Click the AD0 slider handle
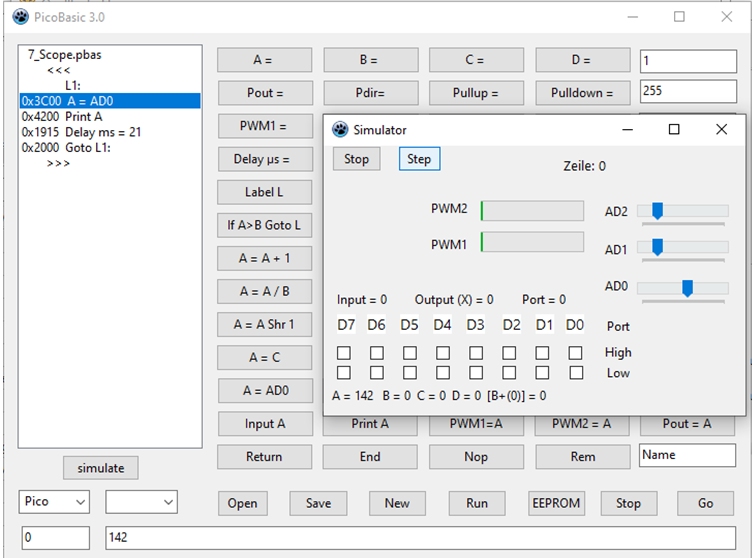 coord(688,288)
